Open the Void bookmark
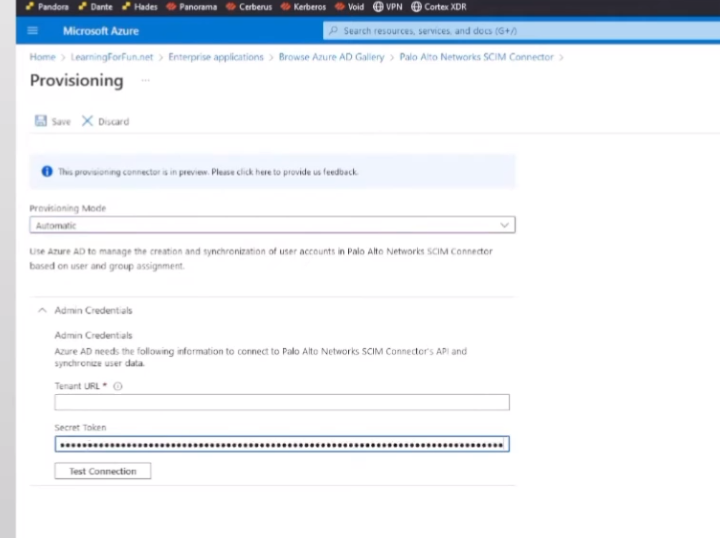The image size is (720, 538). pyautogui.click(x=349, y=7)
